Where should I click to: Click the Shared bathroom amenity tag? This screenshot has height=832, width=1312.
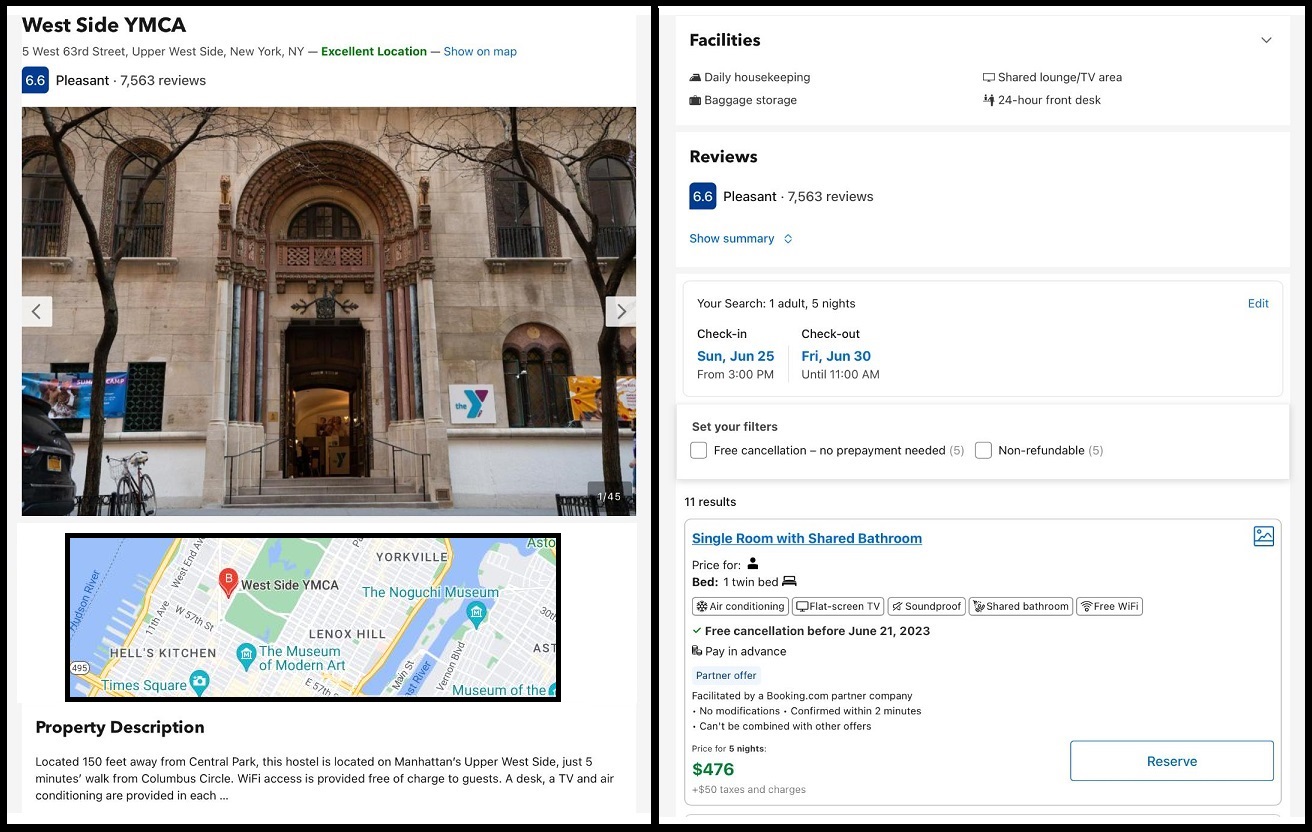pyautogui.click(x=1021, y=606)
